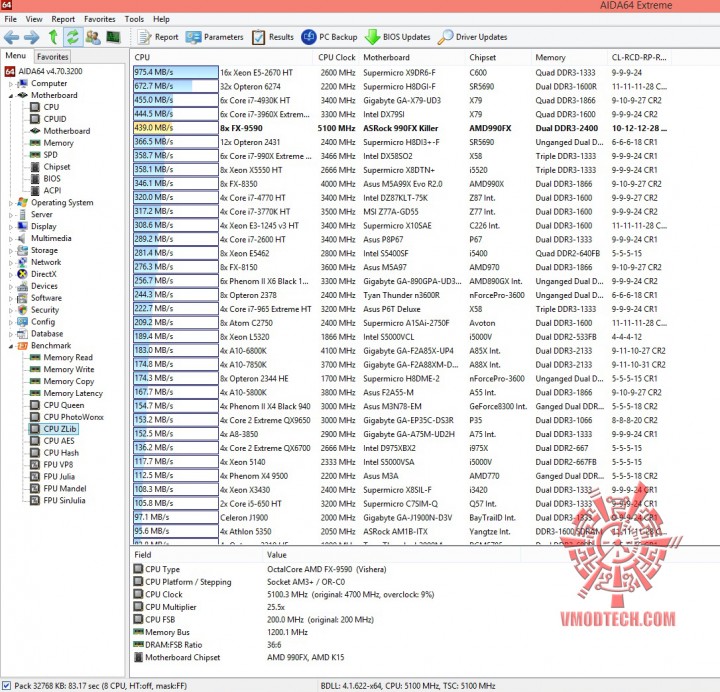This screenshot has height=692, width=720.
Task: Open Parameters from the toolbar
Action: tap(214, 37)
